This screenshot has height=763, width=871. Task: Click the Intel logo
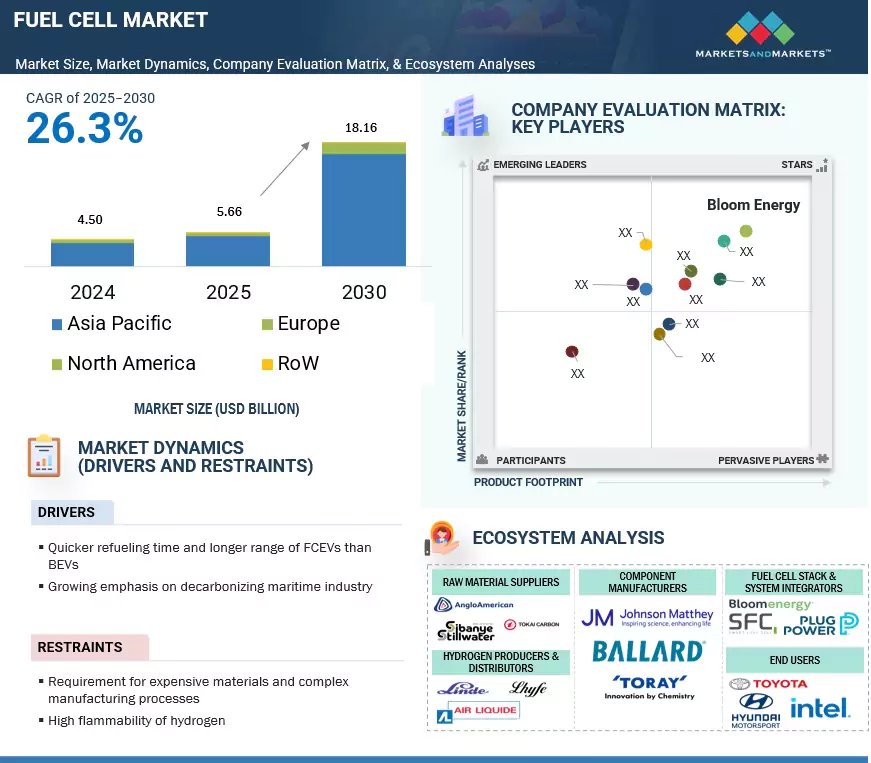[x=820, y=708]
